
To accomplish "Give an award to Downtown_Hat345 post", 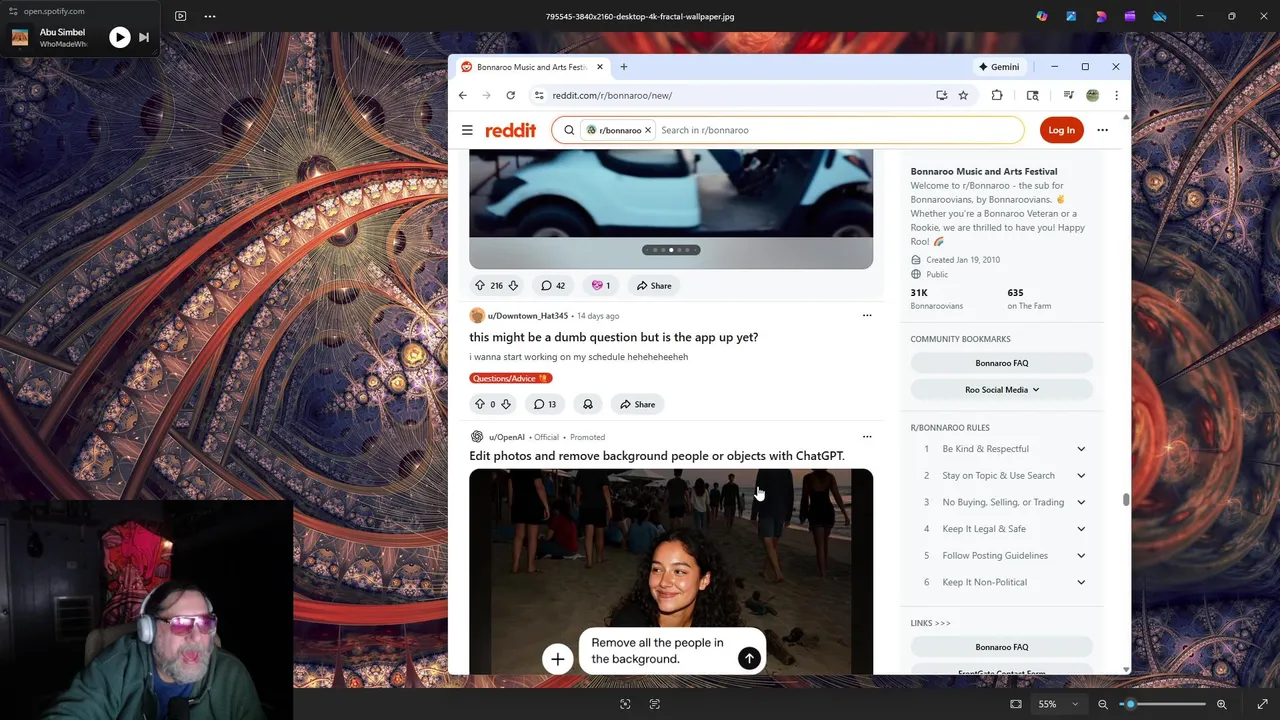I will coord(588,404).
